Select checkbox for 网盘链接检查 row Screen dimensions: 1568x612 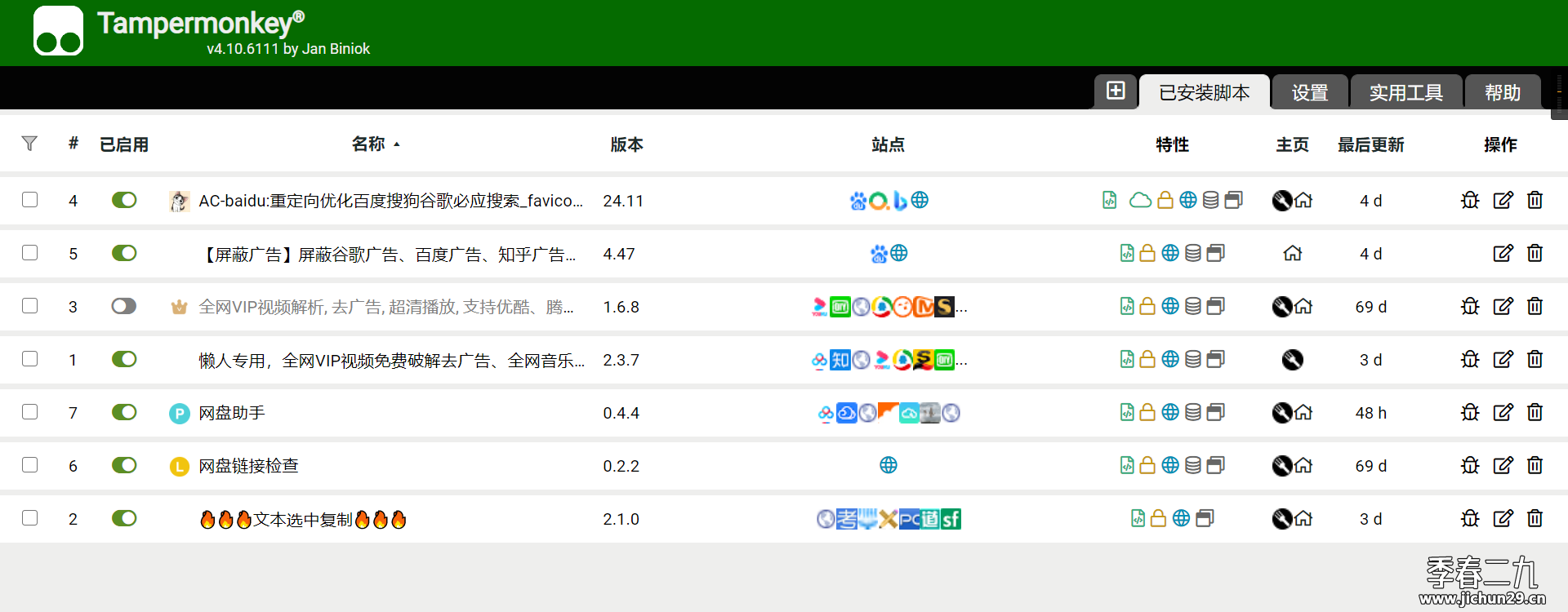(x=30, y=465)
